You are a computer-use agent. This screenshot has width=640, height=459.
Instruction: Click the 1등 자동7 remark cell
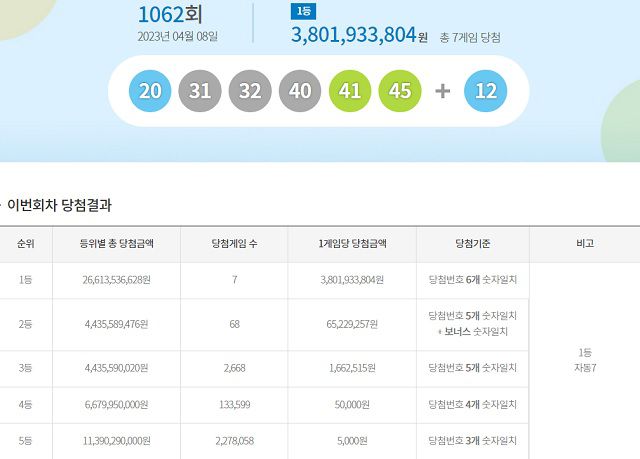584,362
